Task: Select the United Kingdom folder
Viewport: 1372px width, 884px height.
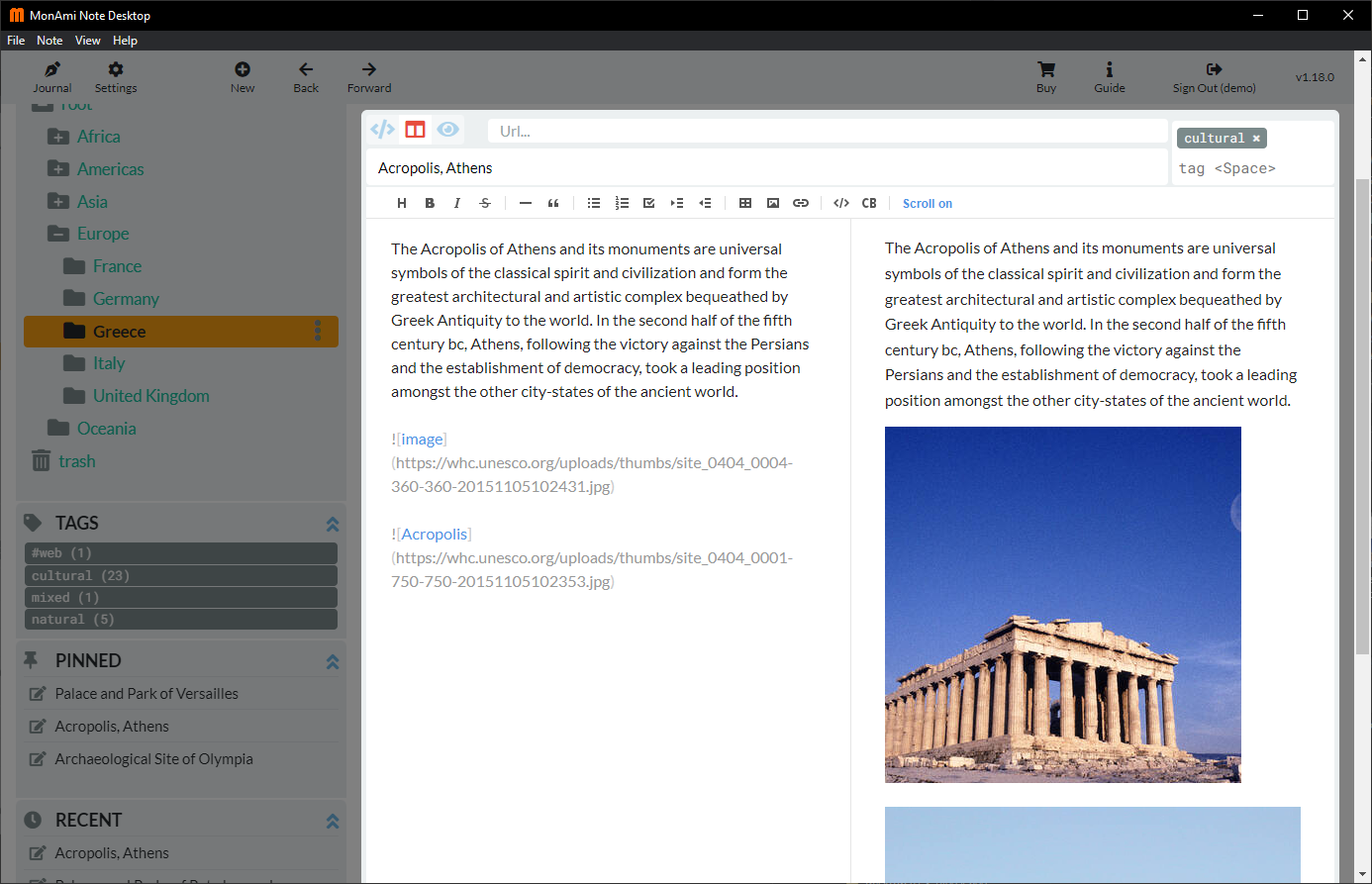Action: coord(150,396)
